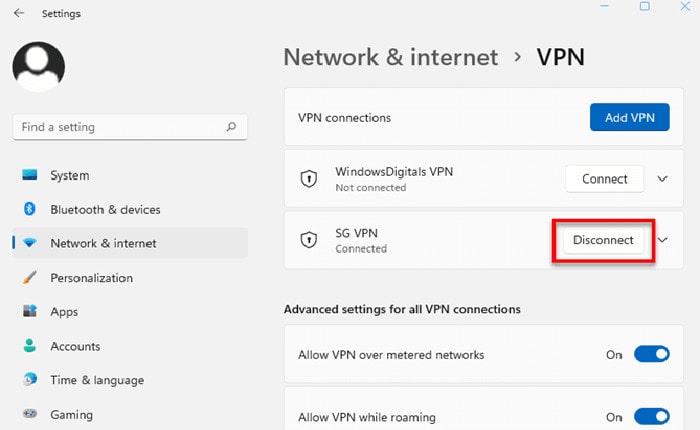Click the SG VPN shield icon
700x430 pixels.
coord(309,240)
